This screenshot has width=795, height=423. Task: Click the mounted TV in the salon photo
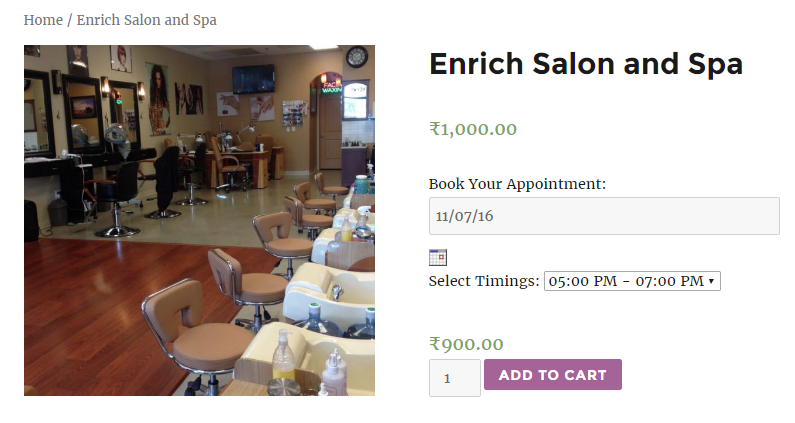(253, 79)
